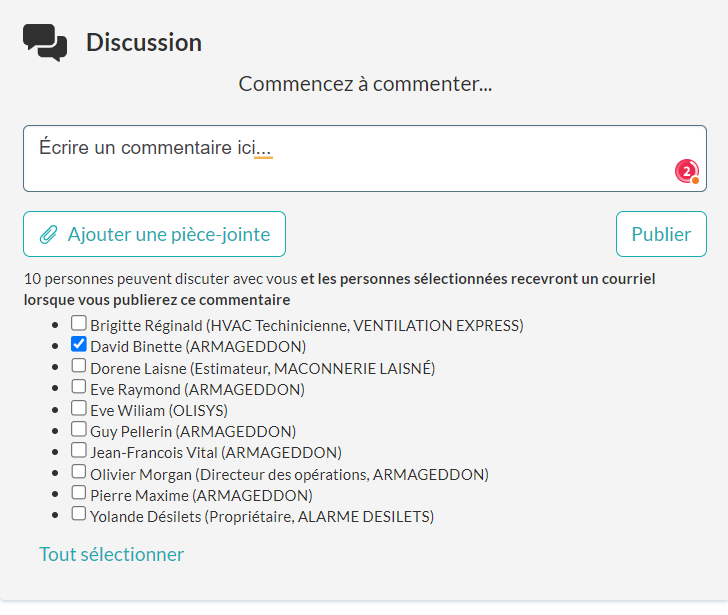Open the red spell-check badge showing 2
The height and width of the screenshot is (615, 728).
pos(687,171)
